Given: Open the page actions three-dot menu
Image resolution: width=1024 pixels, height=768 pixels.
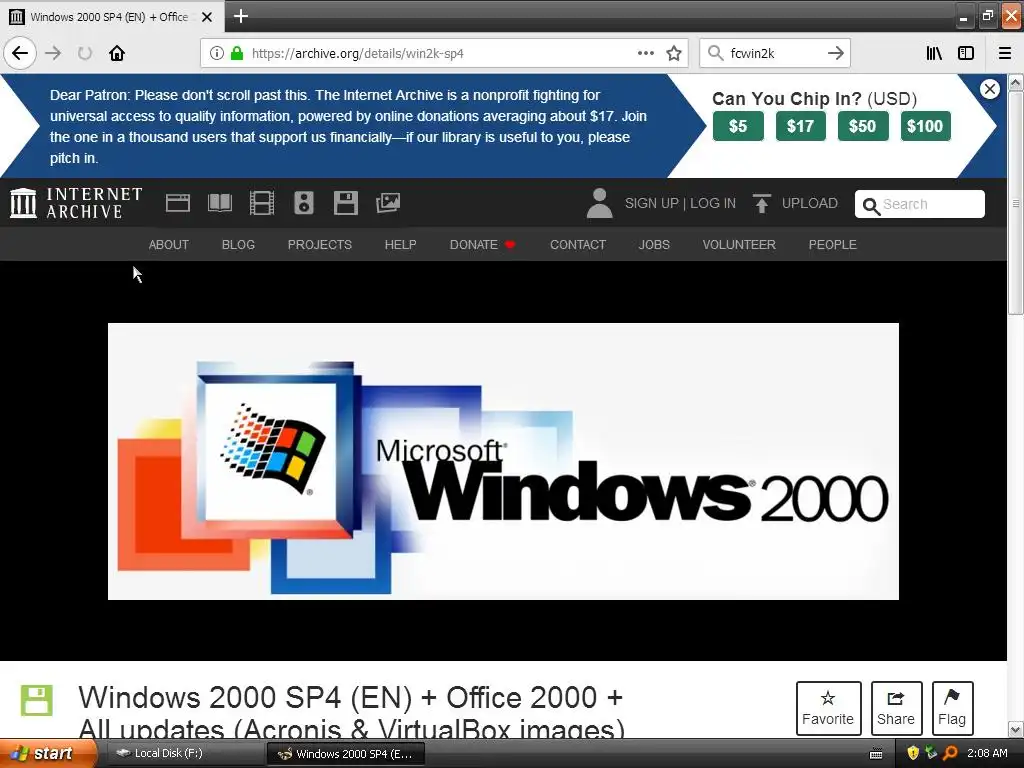Looking at the screenshot, I should (x=645, y=53).
